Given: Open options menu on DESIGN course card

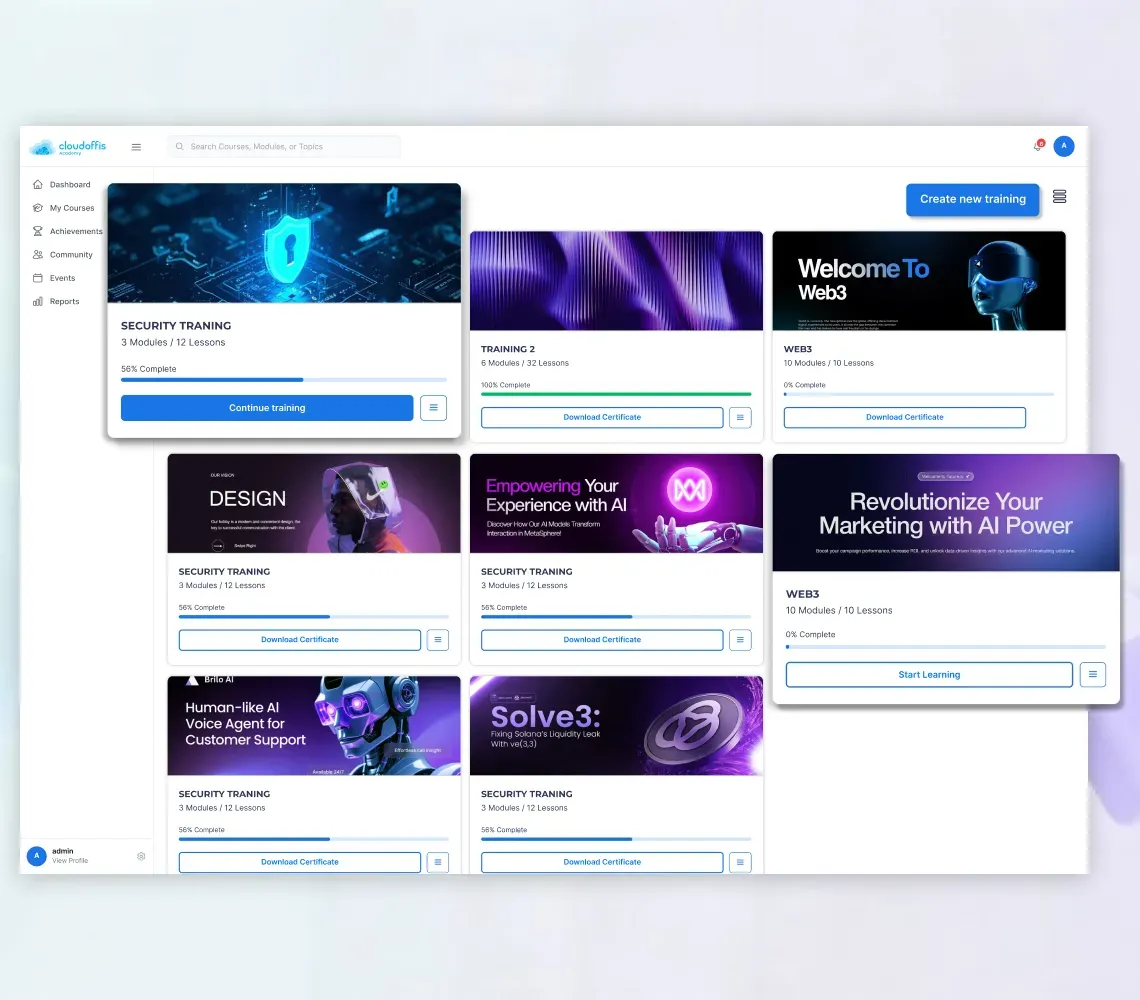Looking at the screenshot, I should coord(438,640).
